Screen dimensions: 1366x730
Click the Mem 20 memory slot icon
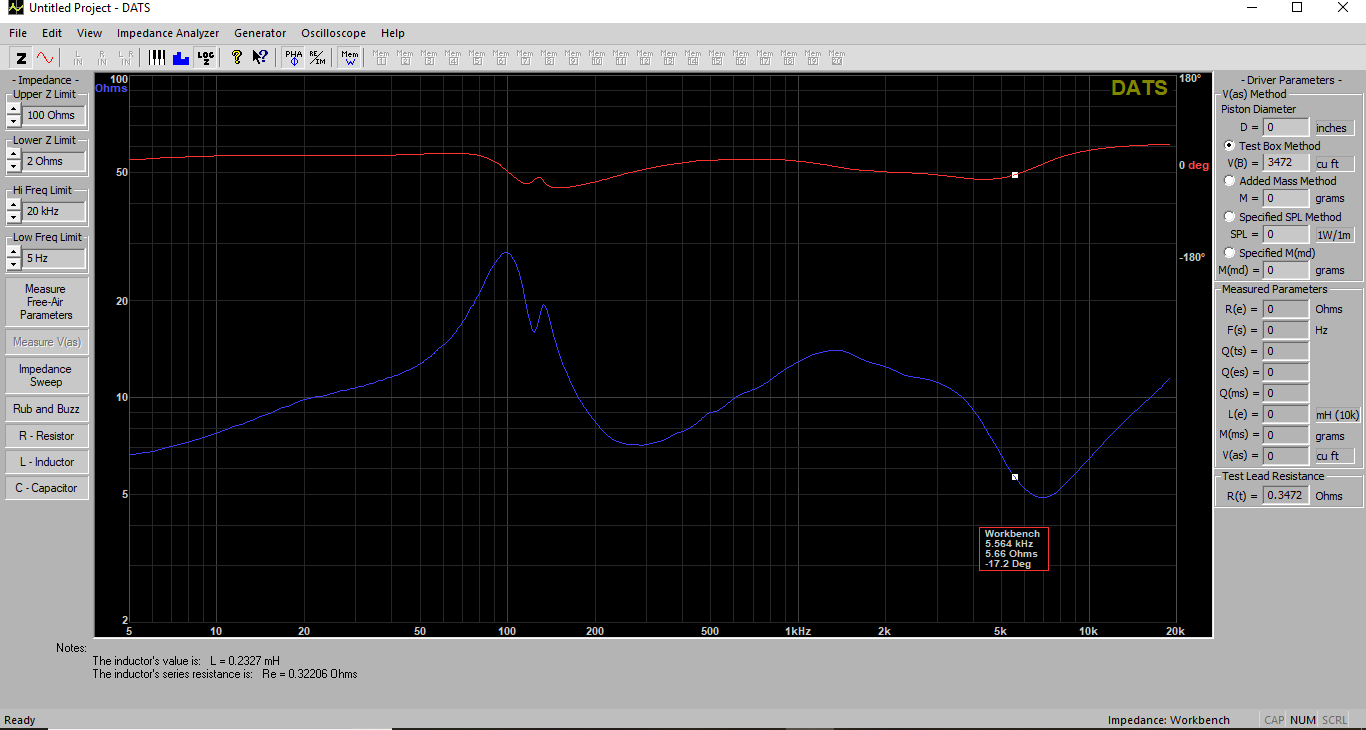(x=837, y=58)
